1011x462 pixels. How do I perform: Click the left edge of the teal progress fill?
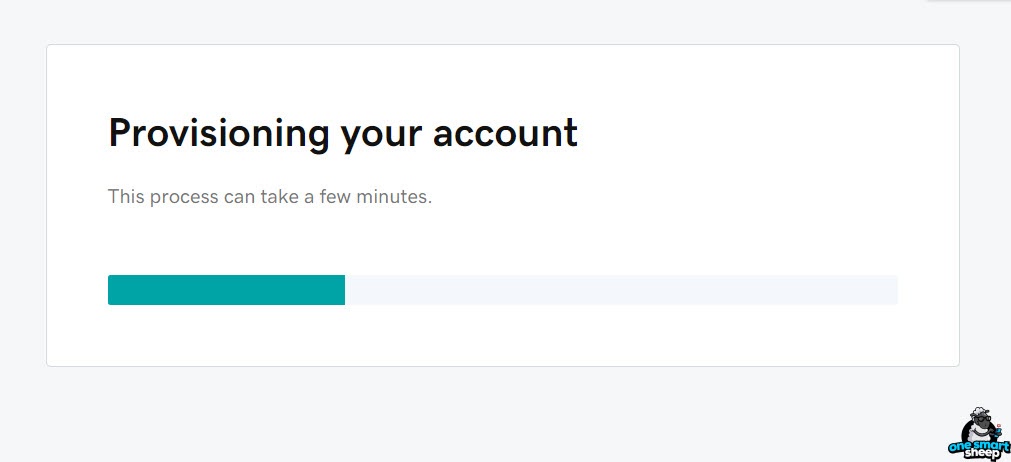click(x=110, y=290)
